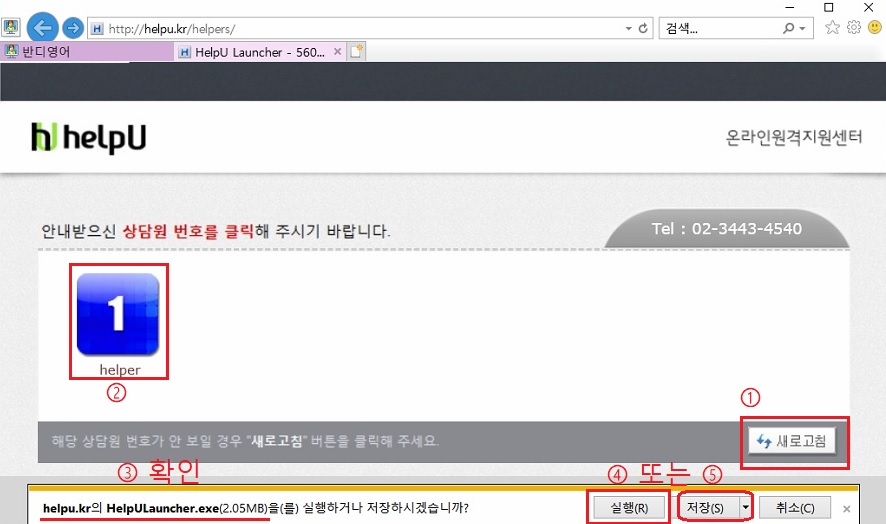Expand address bar history dropdown arrow

(x=628, y=29)
